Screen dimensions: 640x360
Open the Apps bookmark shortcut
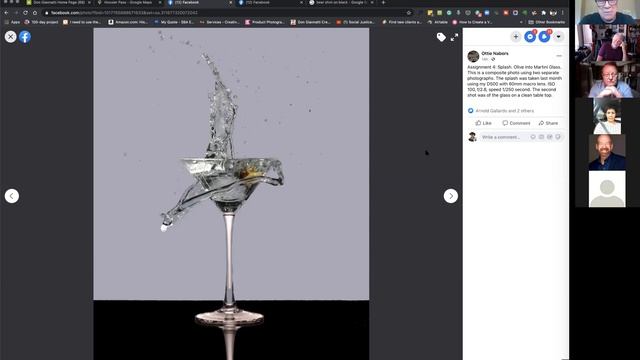point(12,22)
